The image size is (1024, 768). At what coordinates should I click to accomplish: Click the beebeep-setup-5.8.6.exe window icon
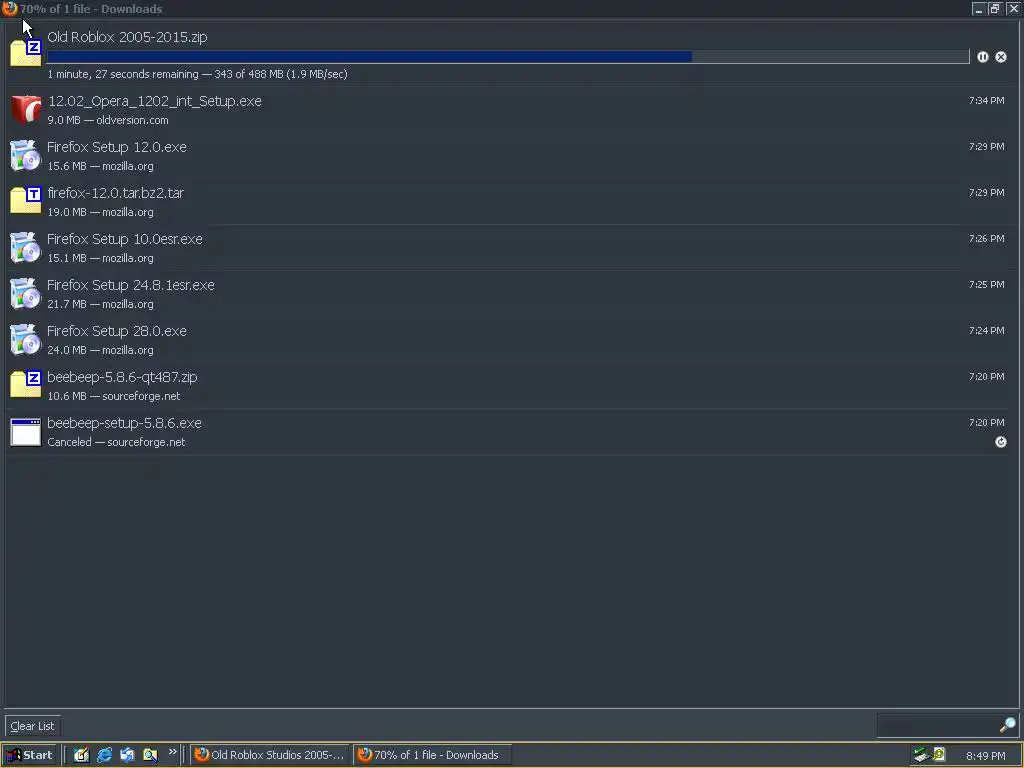tap(26, 432)
